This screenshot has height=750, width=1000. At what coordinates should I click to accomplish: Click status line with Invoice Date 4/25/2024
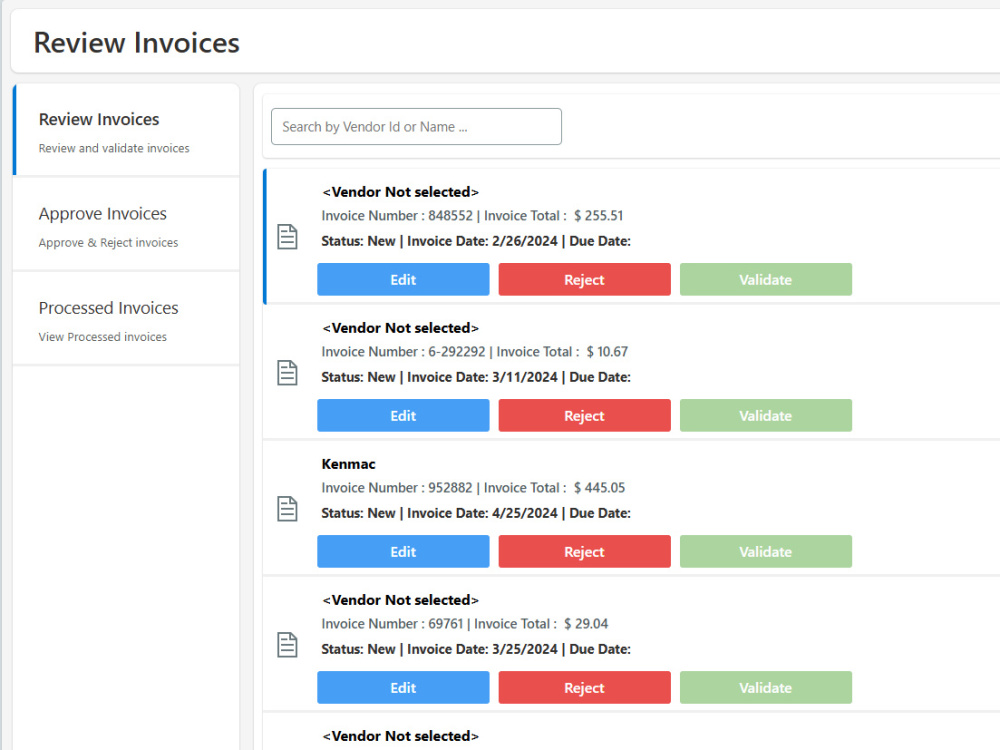click(x=476, y=513)
